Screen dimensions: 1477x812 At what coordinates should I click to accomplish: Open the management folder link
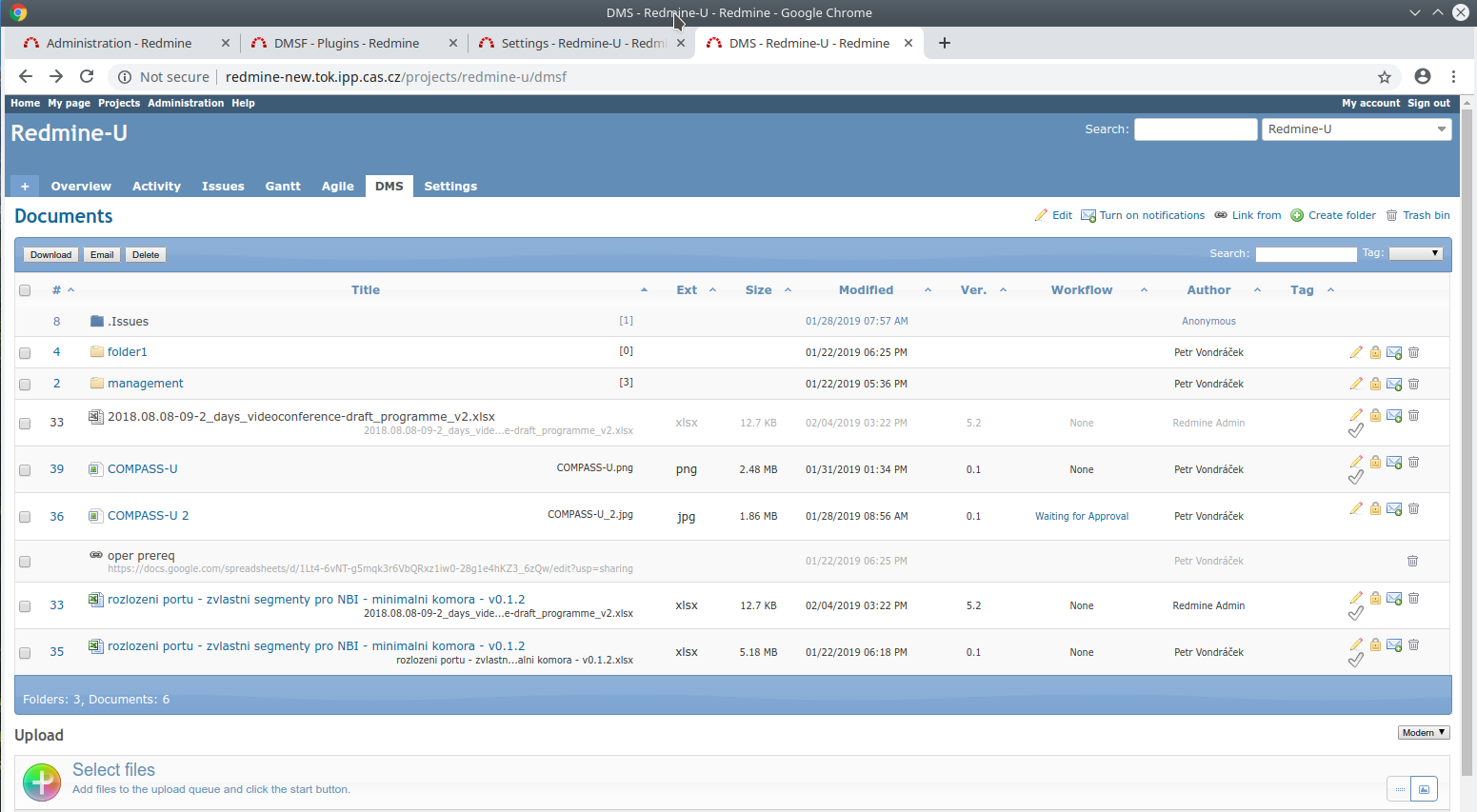(x=144, y=383)
